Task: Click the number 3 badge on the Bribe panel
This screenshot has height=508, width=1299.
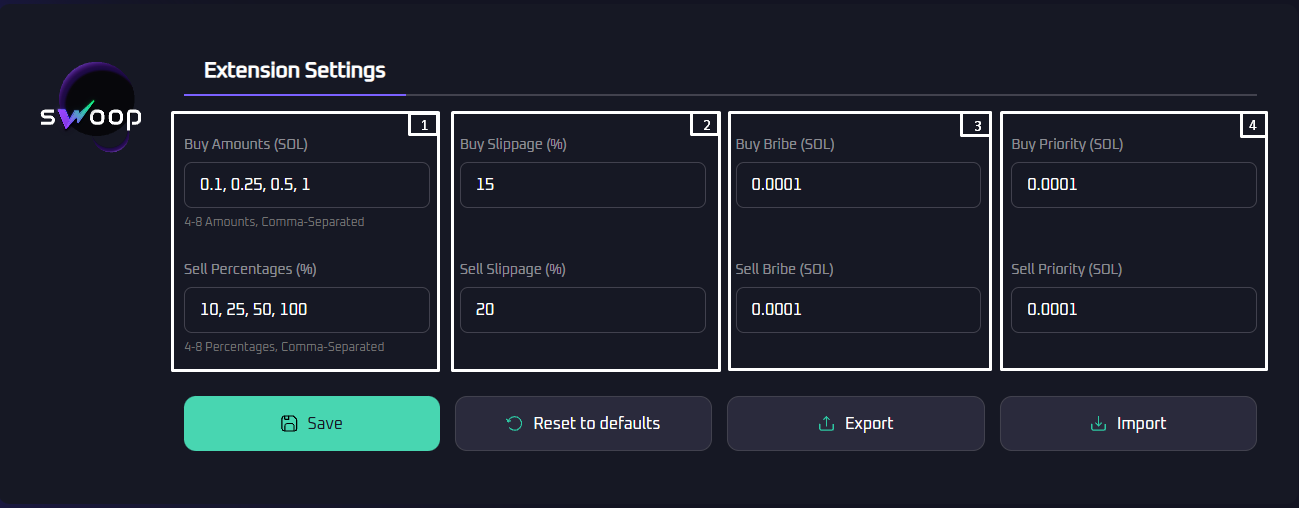Action: (x=976, y=125)
